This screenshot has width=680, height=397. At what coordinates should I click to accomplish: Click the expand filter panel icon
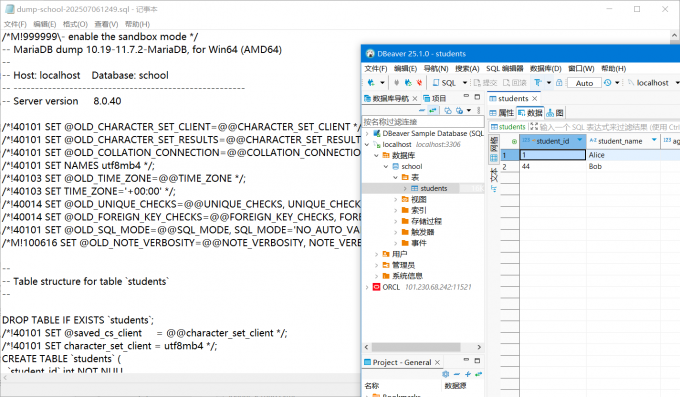tap(534, 127)
